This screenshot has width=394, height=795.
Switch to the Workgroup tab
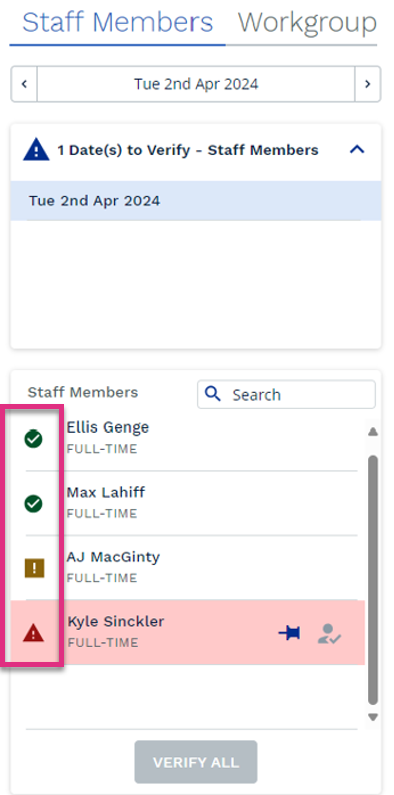(x=307, y=22)
